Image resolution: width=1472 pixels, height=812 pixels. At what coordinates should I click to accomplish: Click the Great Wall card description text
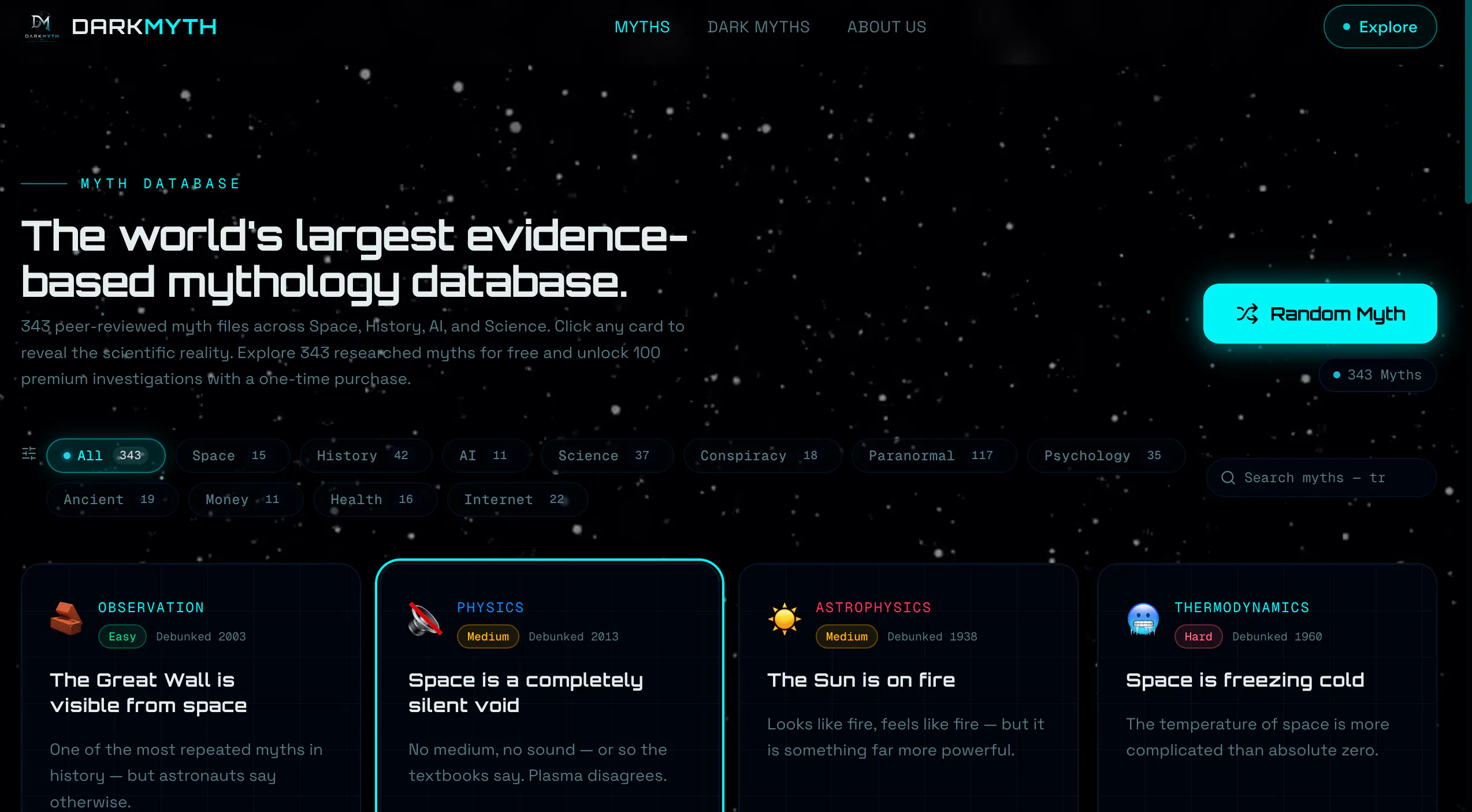[186, 776]
